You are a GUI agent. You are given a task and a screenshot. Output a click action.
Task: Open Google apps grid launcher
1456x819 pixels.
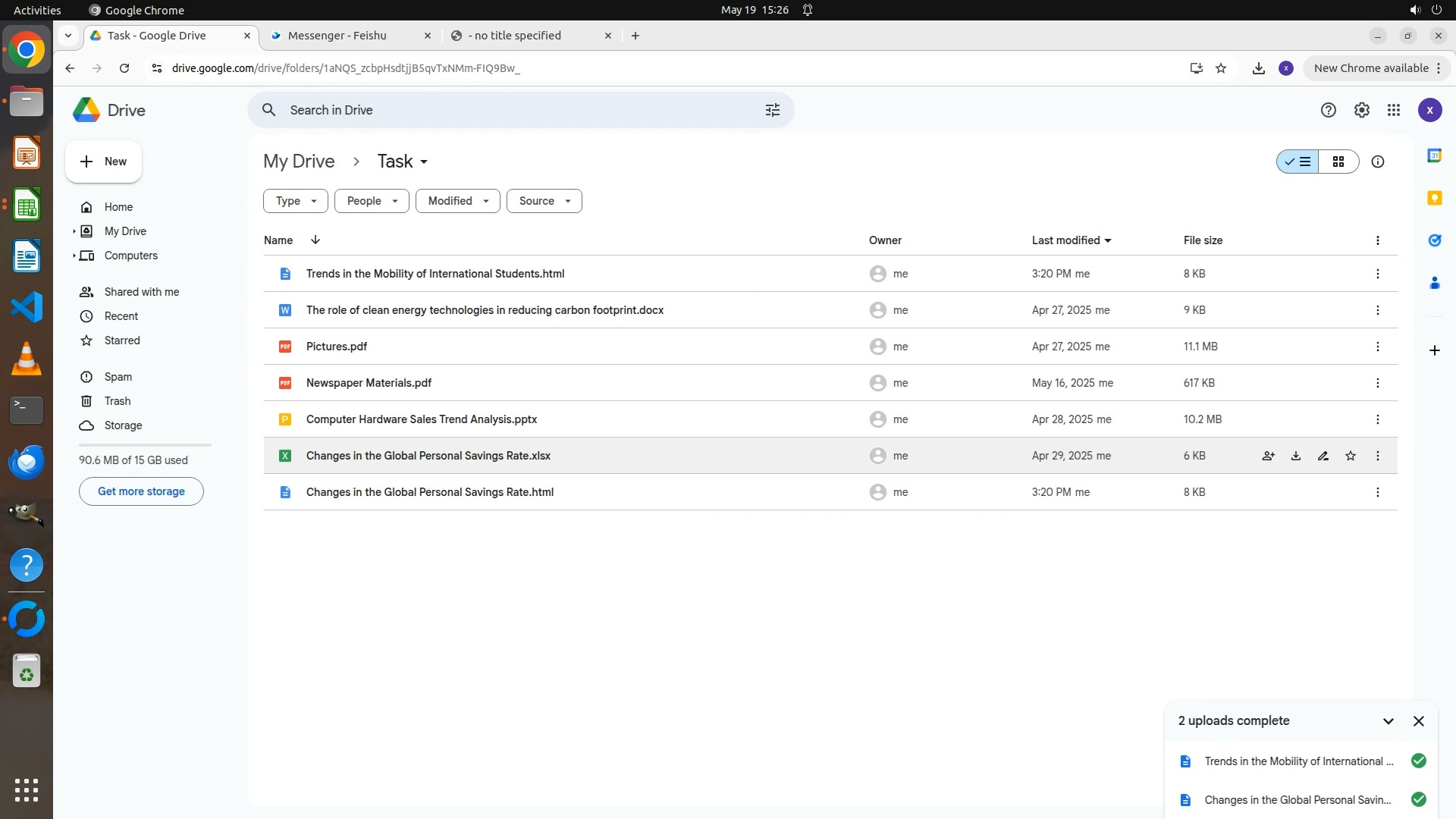tap(1394, 111)
